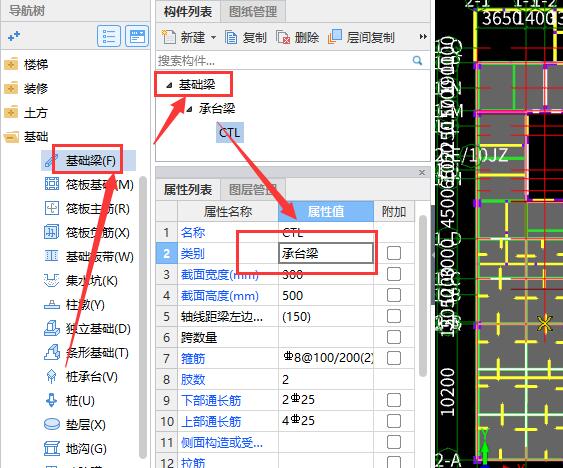563x468 pixels.
Task: Click the 名称 property link
Action: click(x=193, y=233)
